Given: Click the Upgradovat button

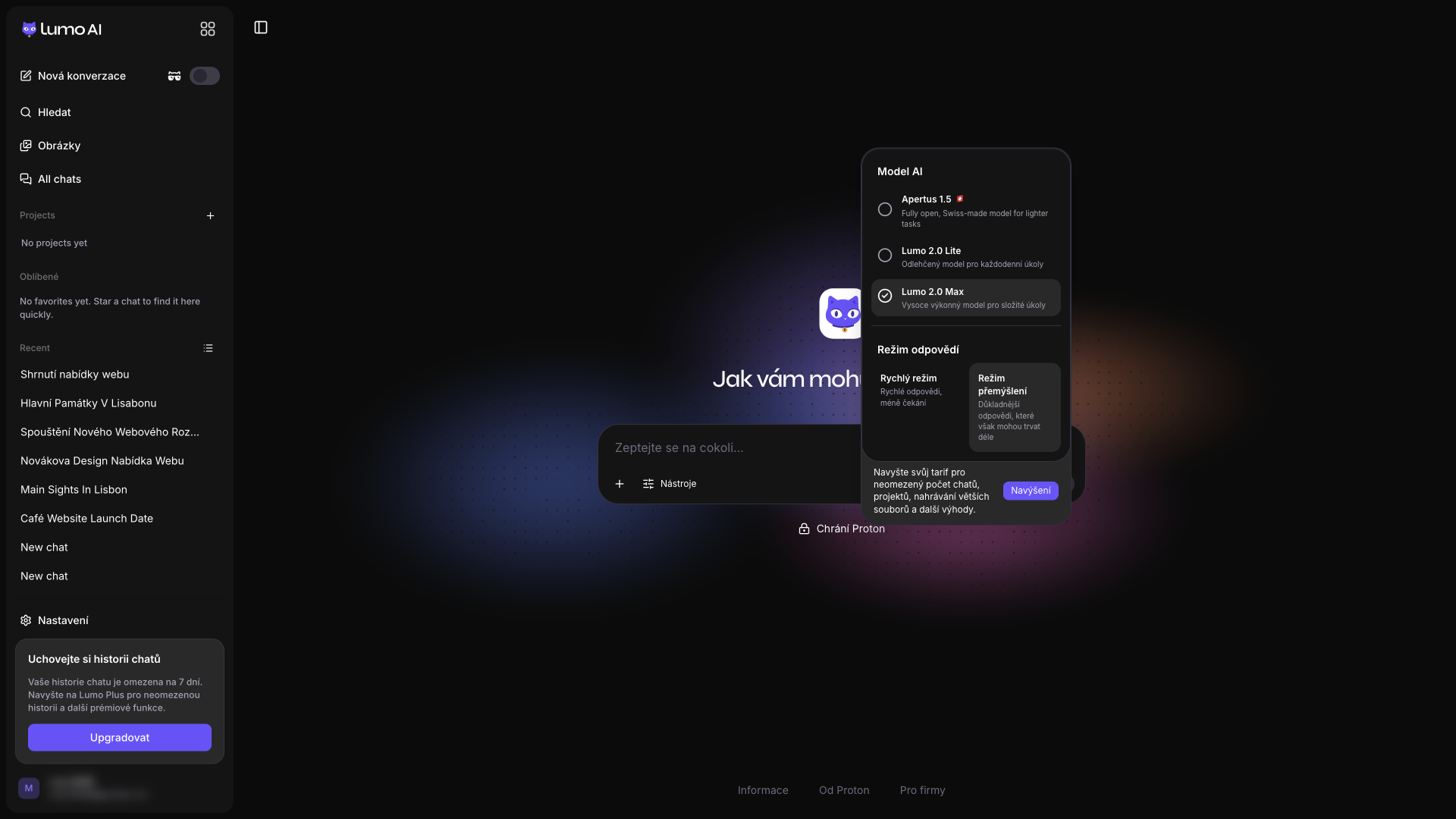Looking at the screenshot, I should pos(120,738).
